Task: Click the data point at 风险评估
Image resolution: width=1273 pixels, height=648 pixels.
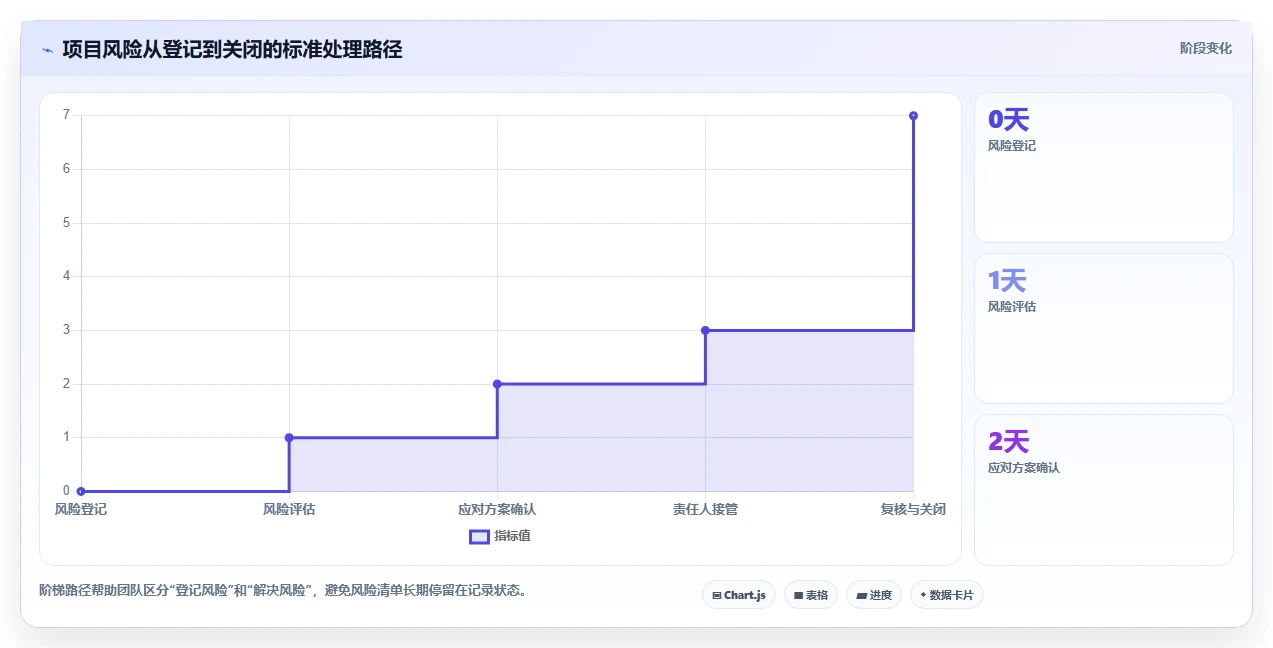Action: 289,437
